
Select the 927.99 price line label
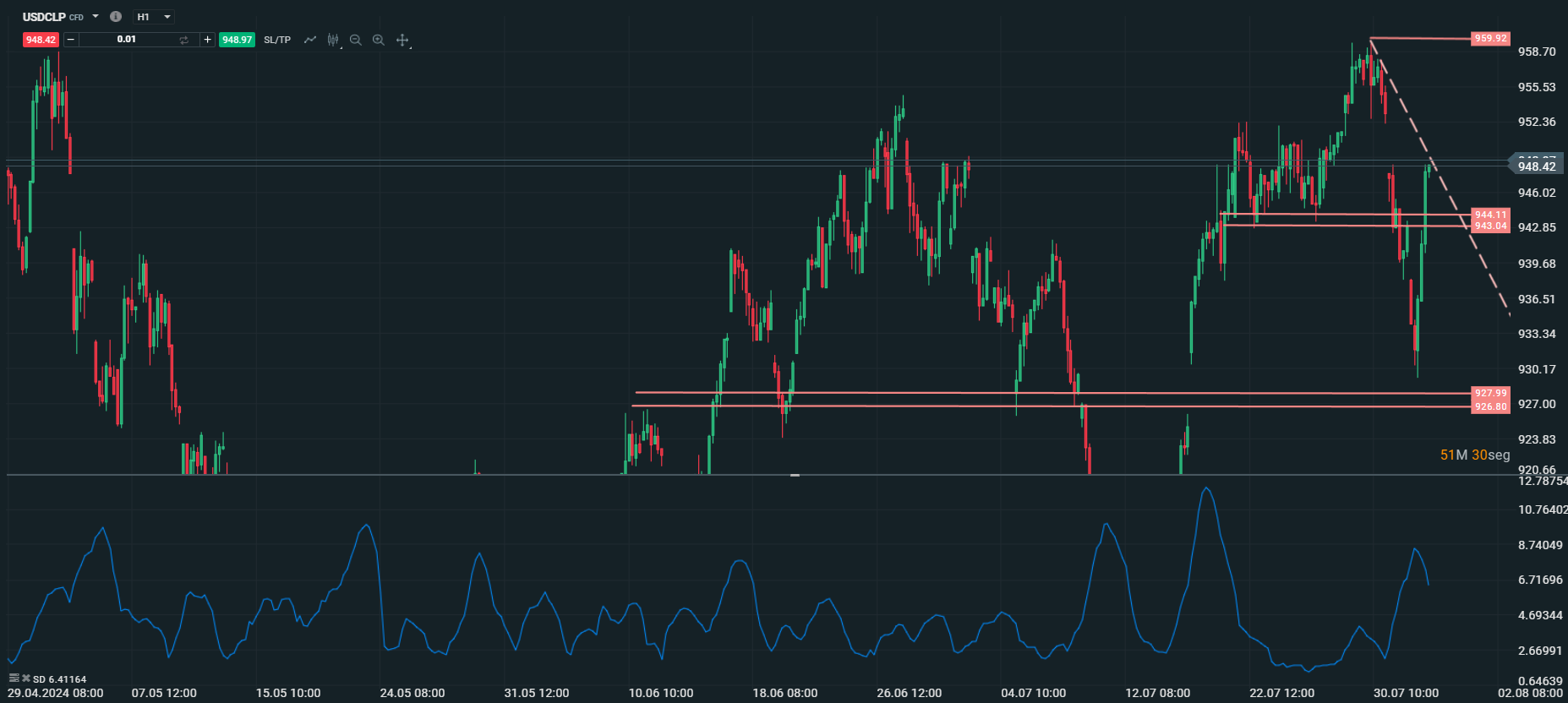coord(1490,393)
